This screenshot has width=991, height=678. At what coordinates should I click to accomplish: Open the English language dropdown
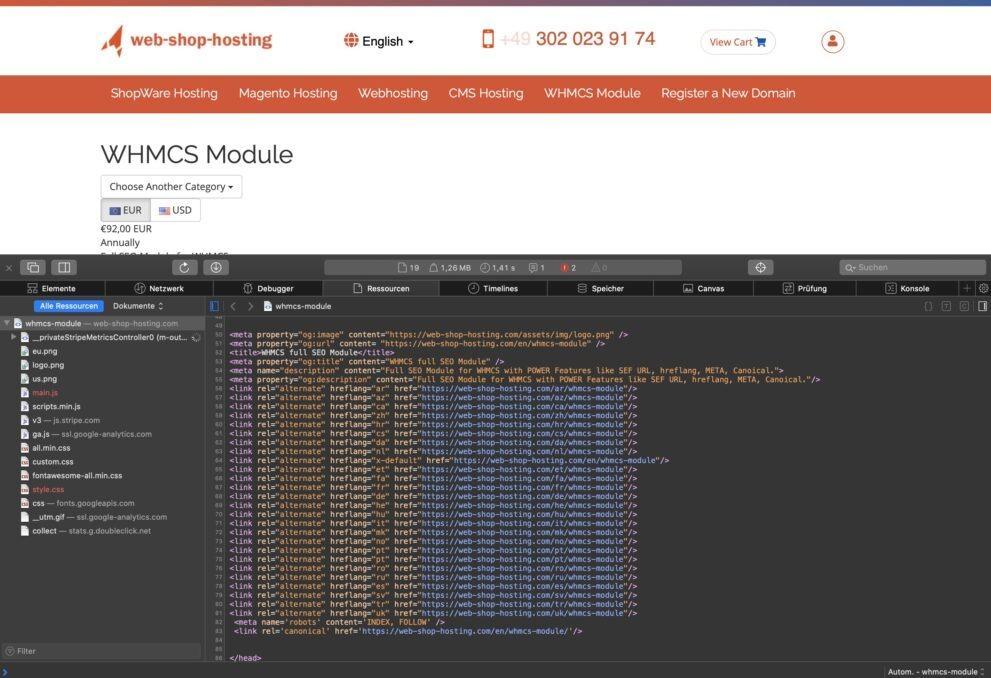pos(379,41)
